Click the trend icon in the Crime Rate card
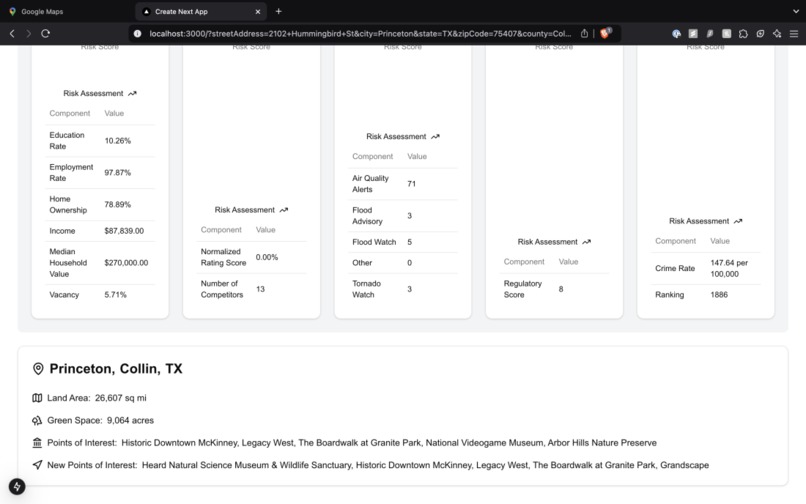 tap(738, 221)
